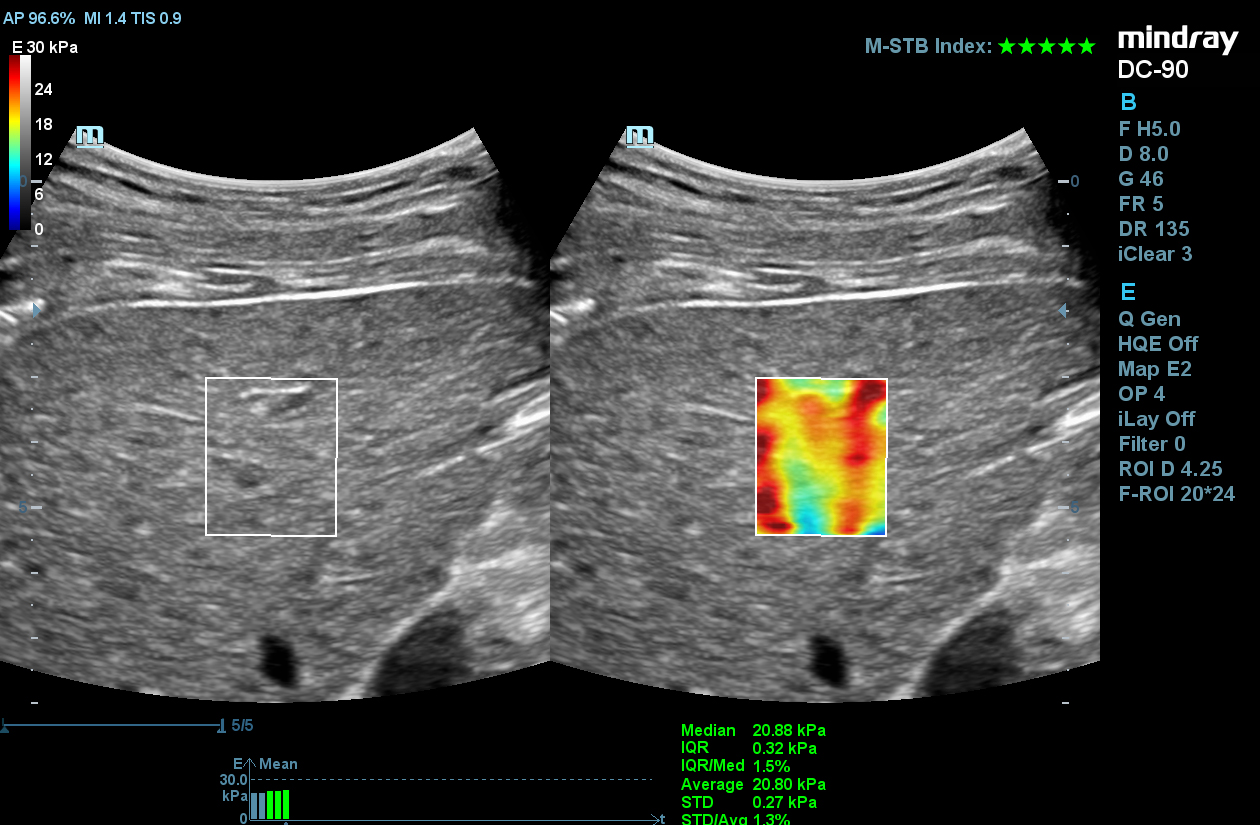Viewport: 1260px width, 825px height.
Task: Click the cine frame end marker near 5/5
Action: click(220, 725)
